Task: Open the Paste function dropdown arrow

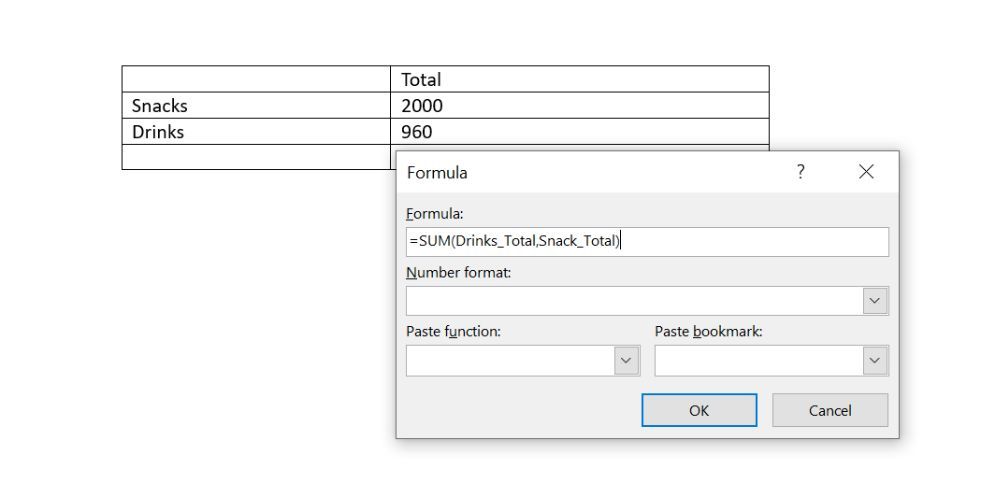Action: (627, 361)
